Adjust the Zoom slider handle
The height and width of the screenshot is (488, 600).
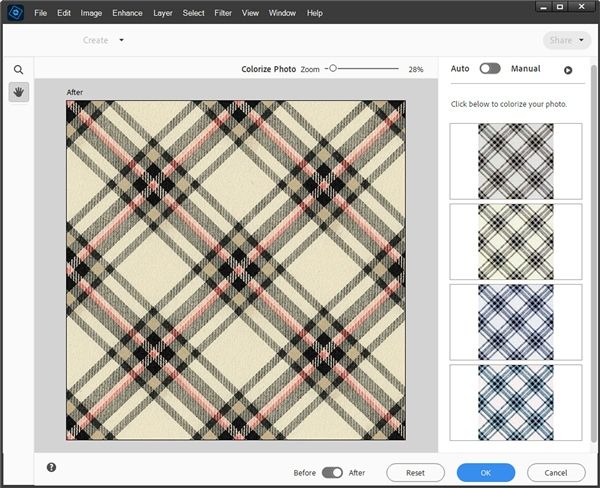point(333,68)
